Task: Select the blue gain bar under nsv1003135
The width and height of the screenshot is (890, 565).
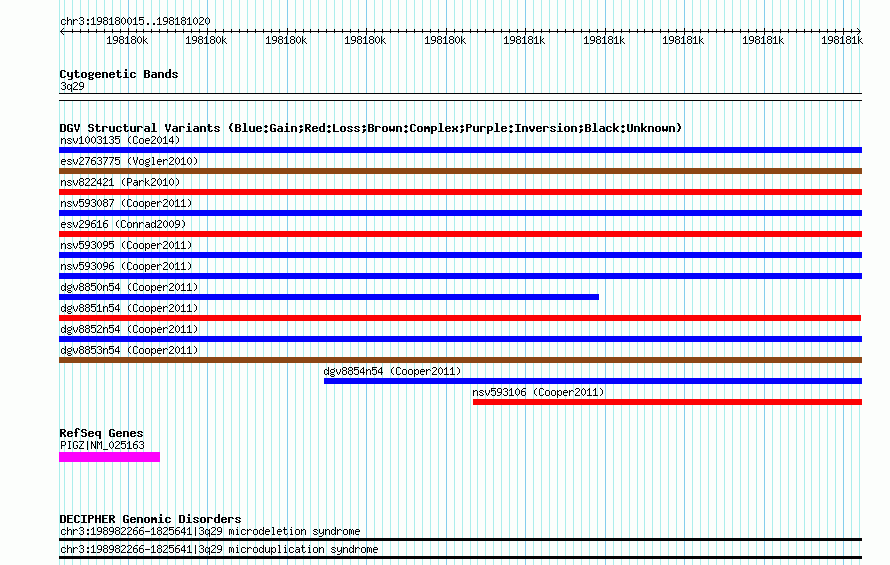Action: [x=460, y=150]
